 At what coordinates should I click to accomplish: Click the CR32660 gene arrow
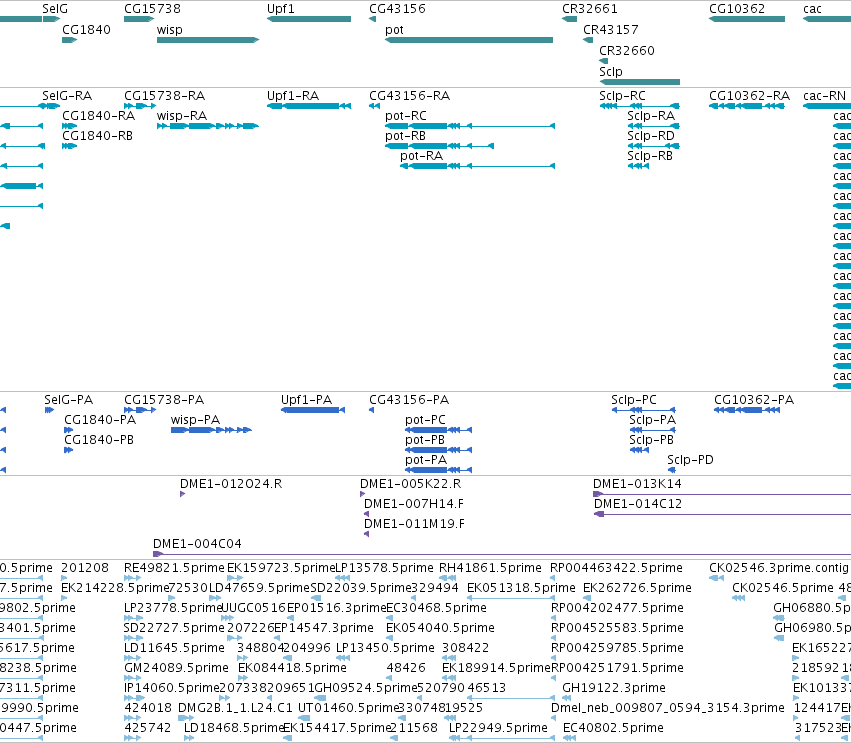coord(604,61)
